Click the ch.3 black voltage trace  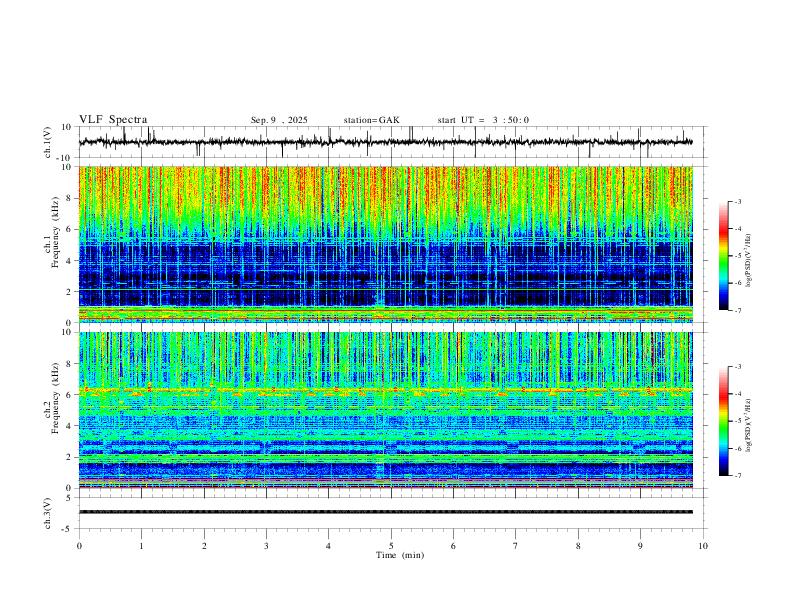coord(385,512)
